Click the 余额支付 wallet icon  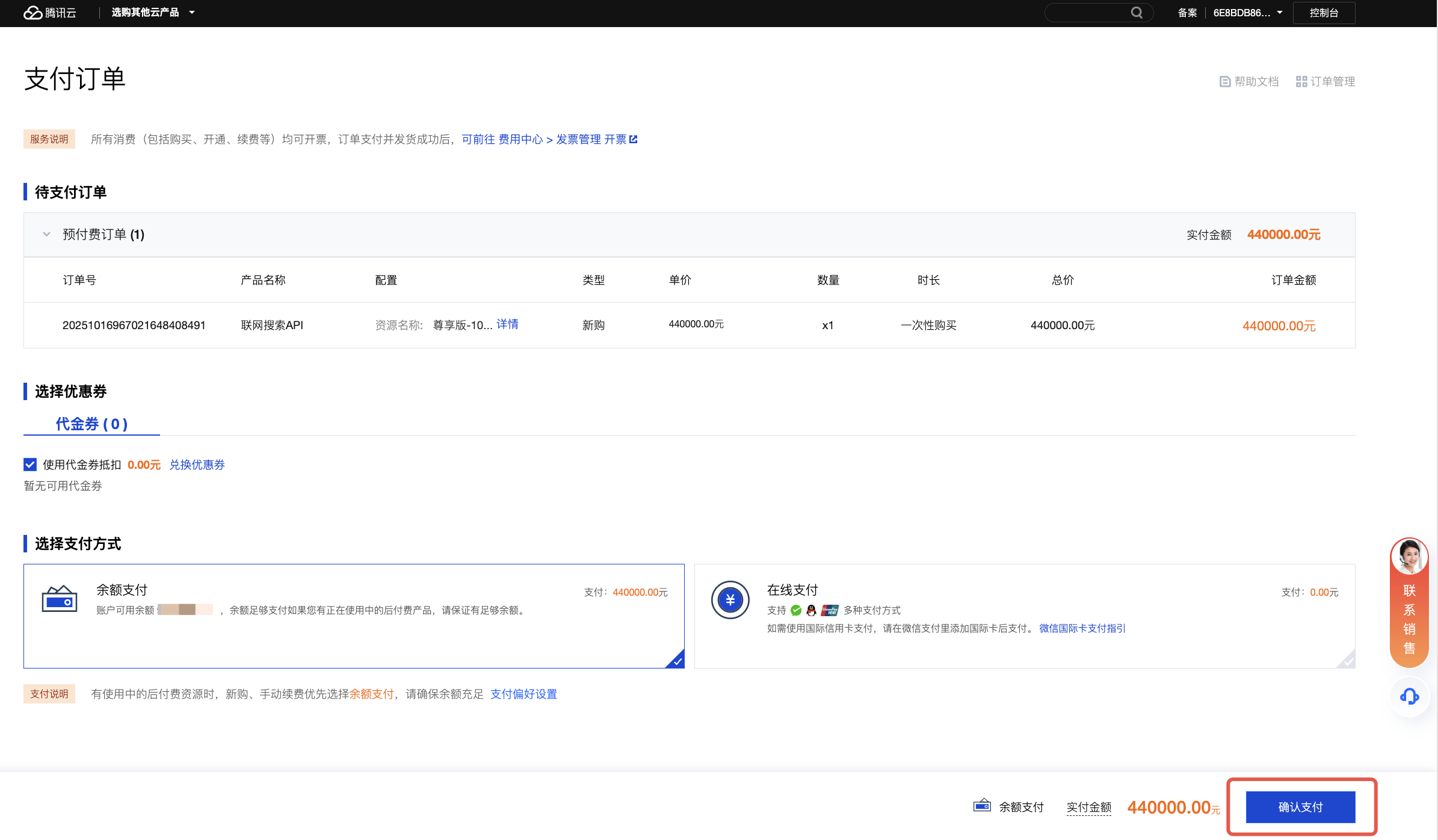pos(59,599)
